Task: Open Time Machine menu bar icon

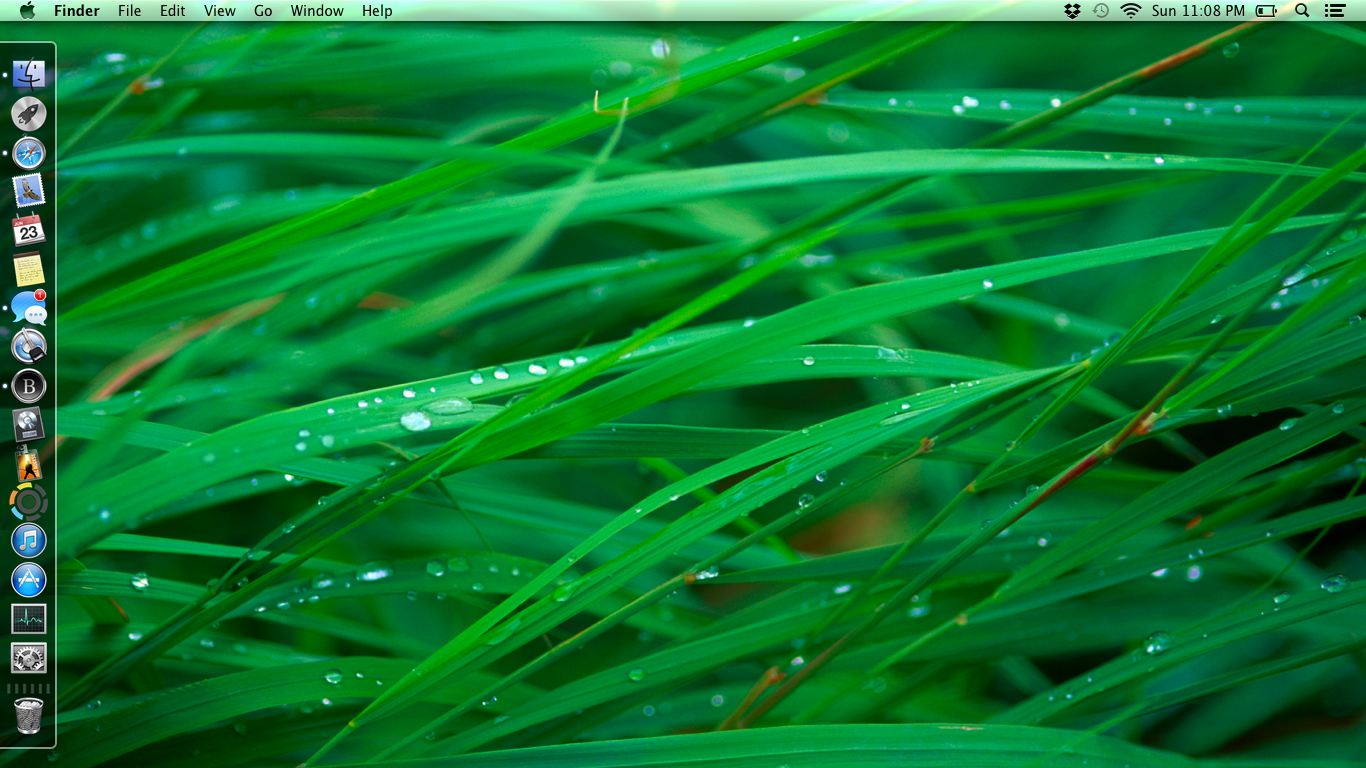Action: pos(1101,11)
